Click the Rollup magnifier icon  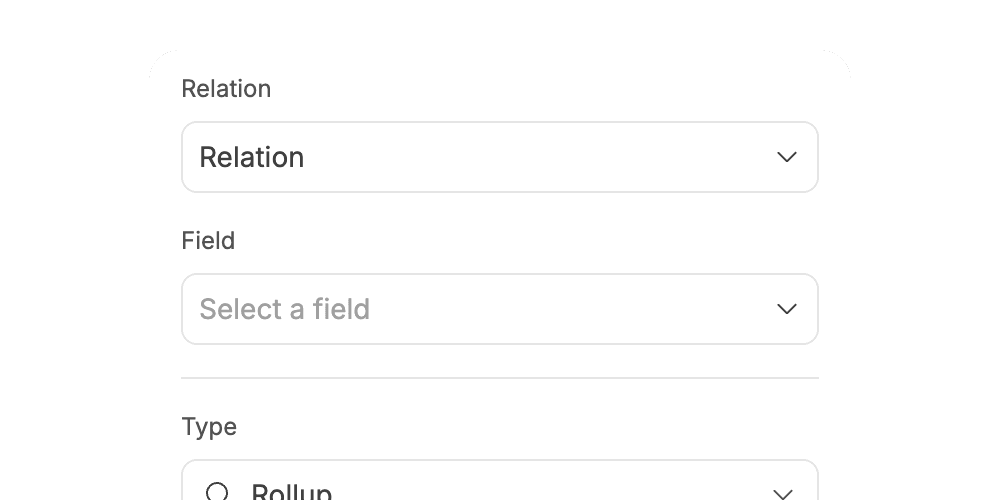(217, 492)
